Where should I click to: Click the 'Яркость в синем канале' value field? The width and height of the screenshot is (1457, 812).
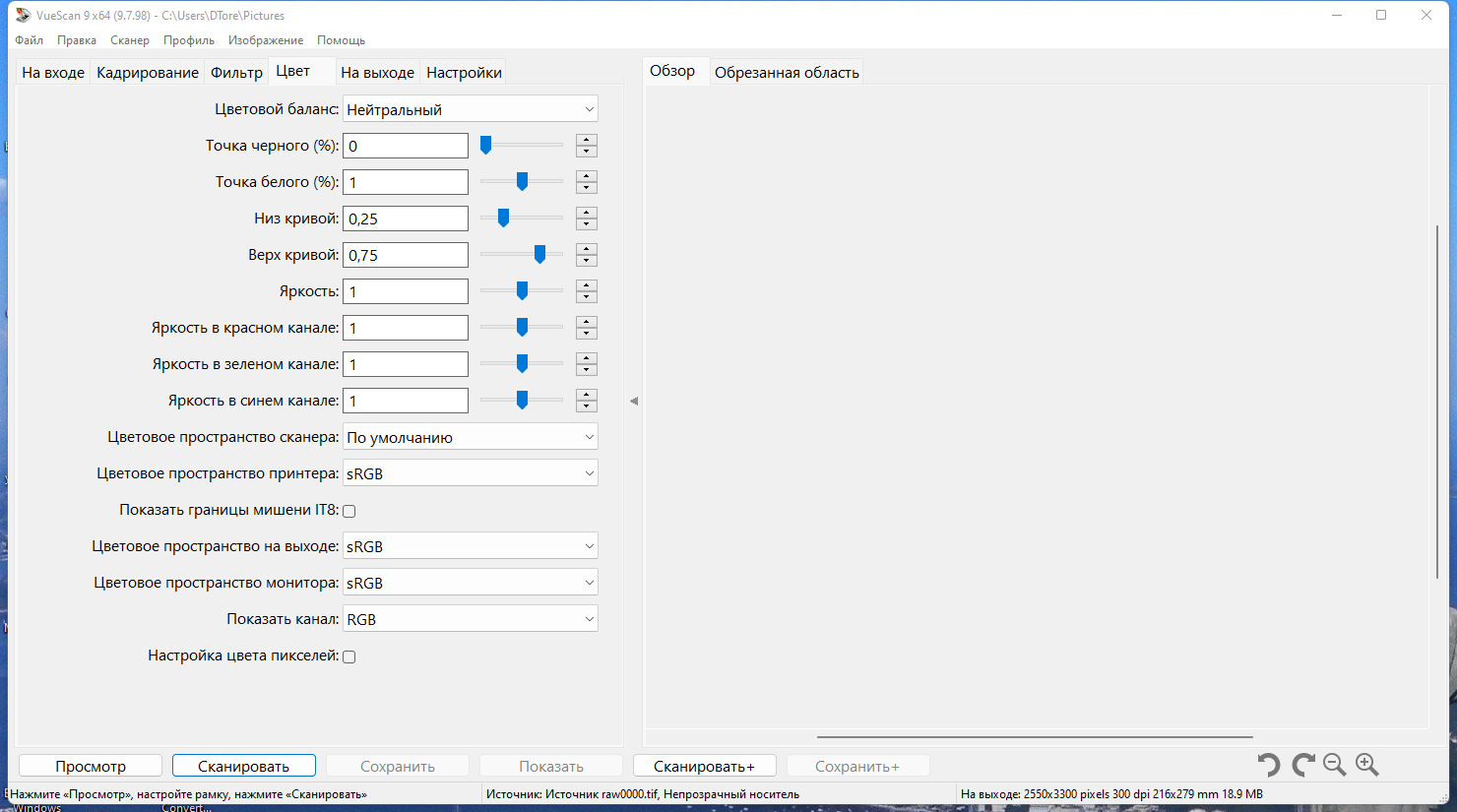pyautogui.click(x=406, y=401)
